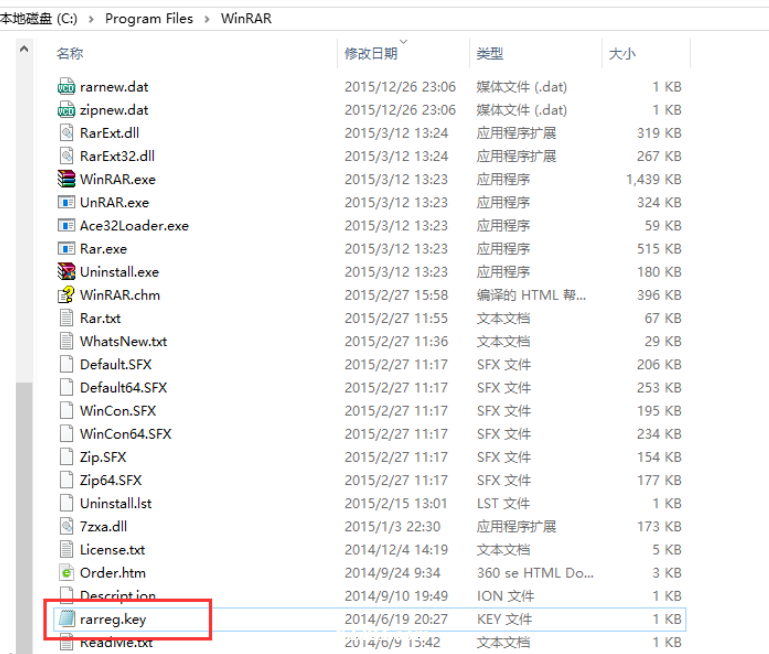The width and height of the screenshot is (769, 654).
Task: Select file name Default64.SFX
Action: tap(123, 387)
